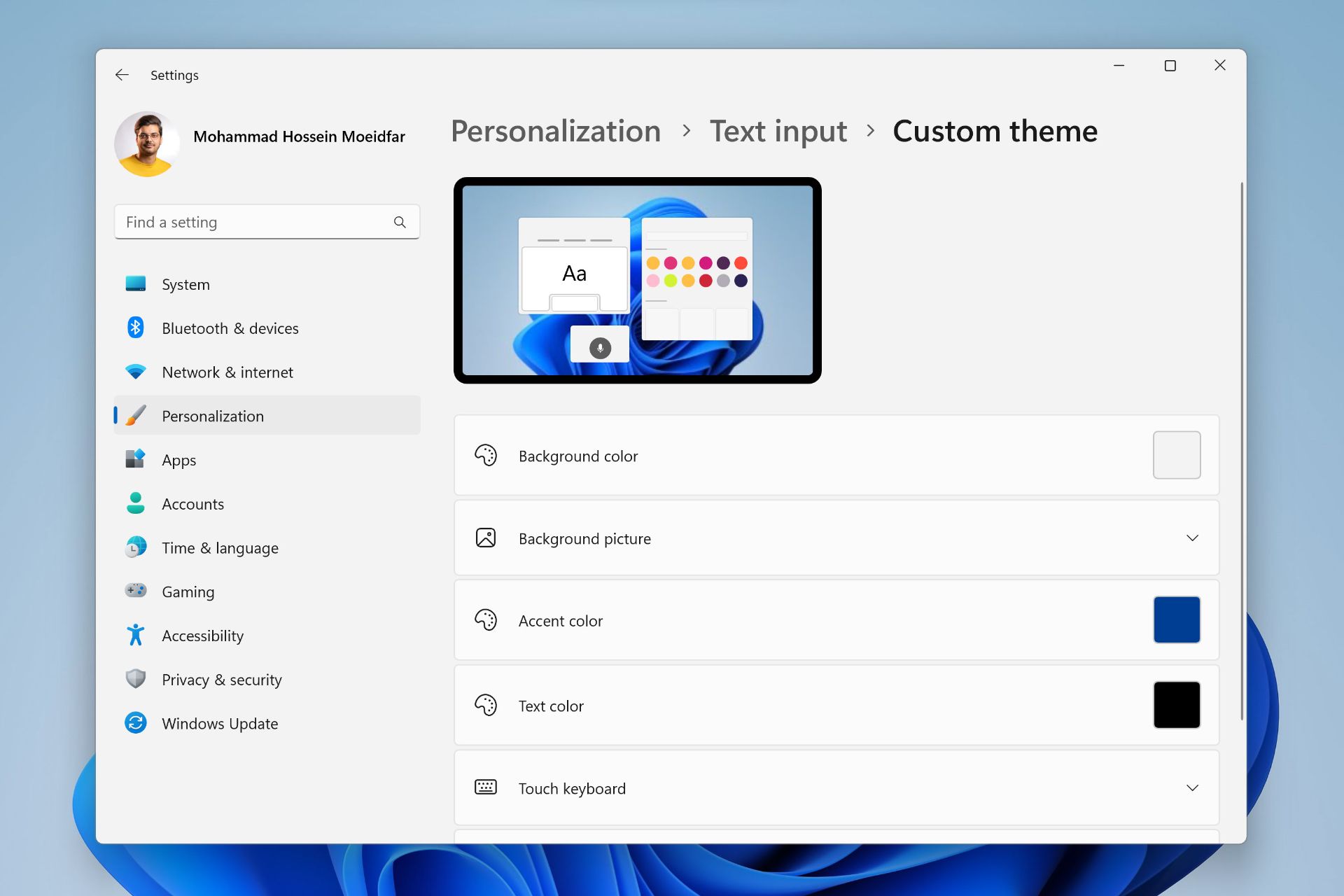Select the System monitor icon
The width and height of the screenshot is (1344, 896).
click(135, 283)
